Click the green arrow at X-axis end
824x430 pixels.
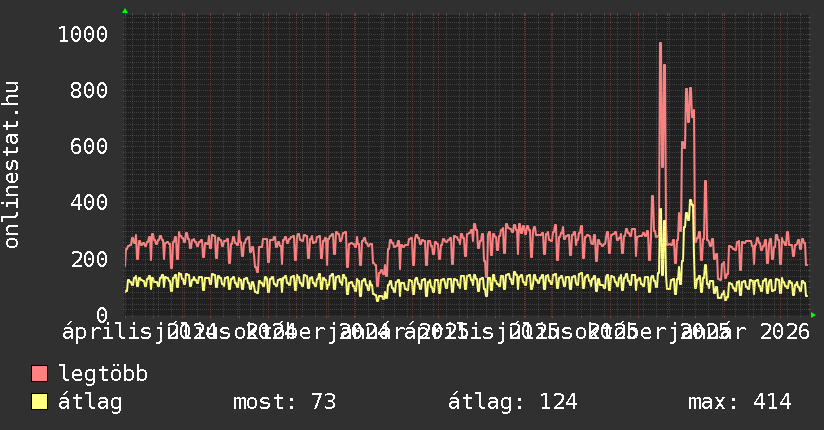[813, 315]
